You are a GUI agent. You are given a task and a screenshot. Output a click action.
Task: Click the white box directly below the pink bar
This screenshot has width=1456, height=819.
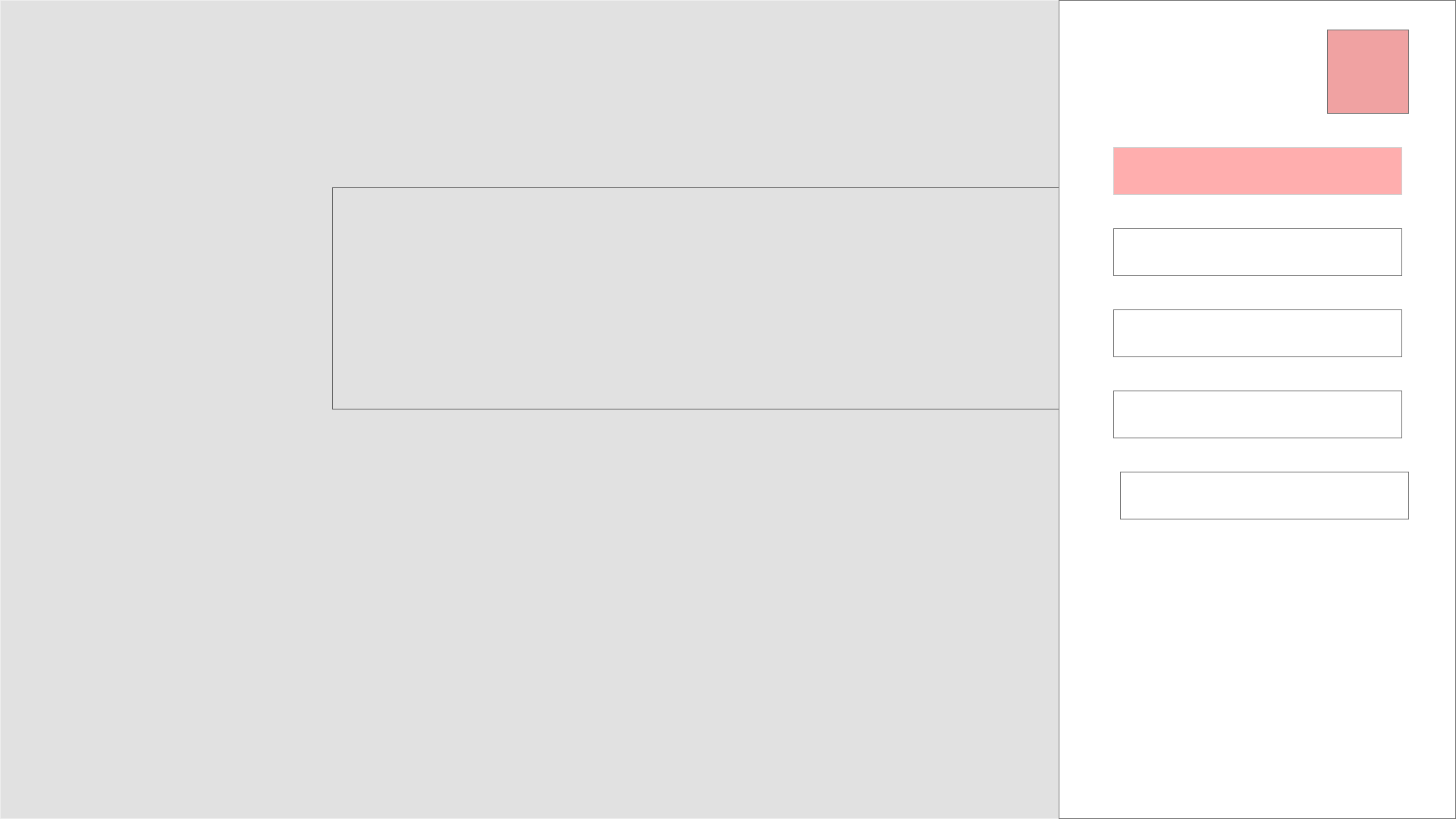(1257, 252)
